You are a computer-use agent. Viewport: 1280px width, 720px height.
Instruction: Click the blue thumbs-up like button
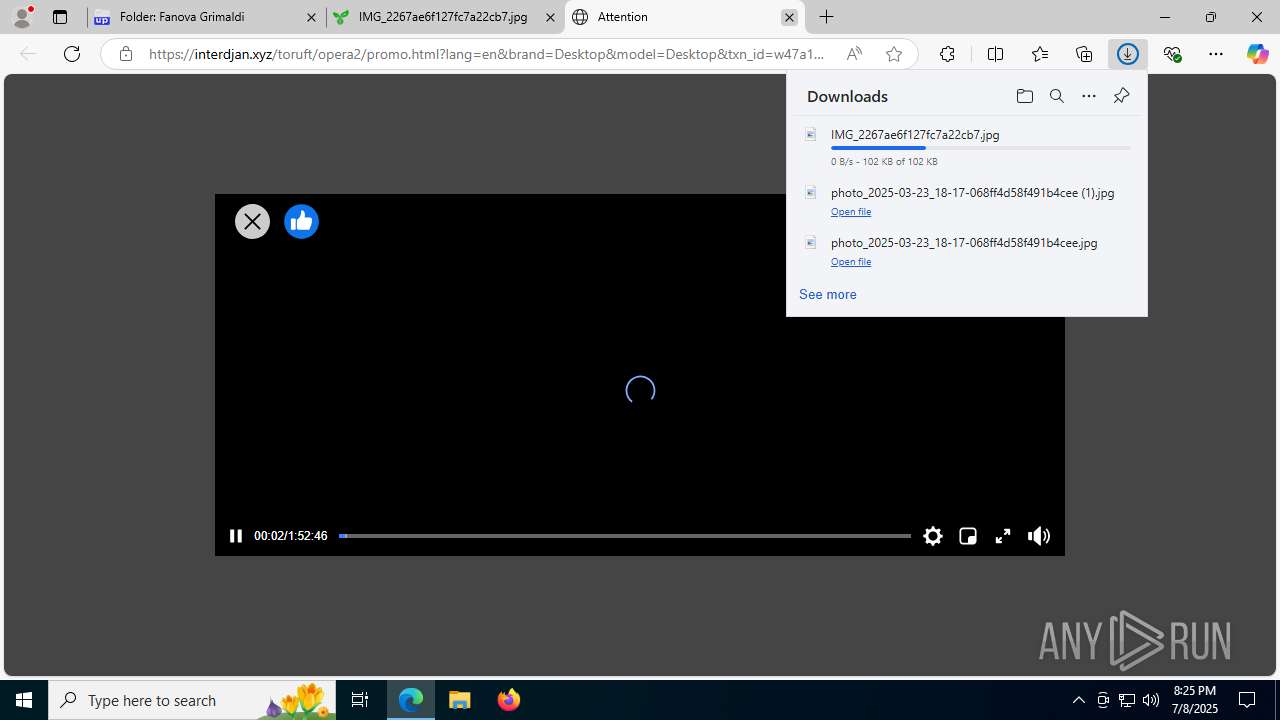(x=301, y=221)
